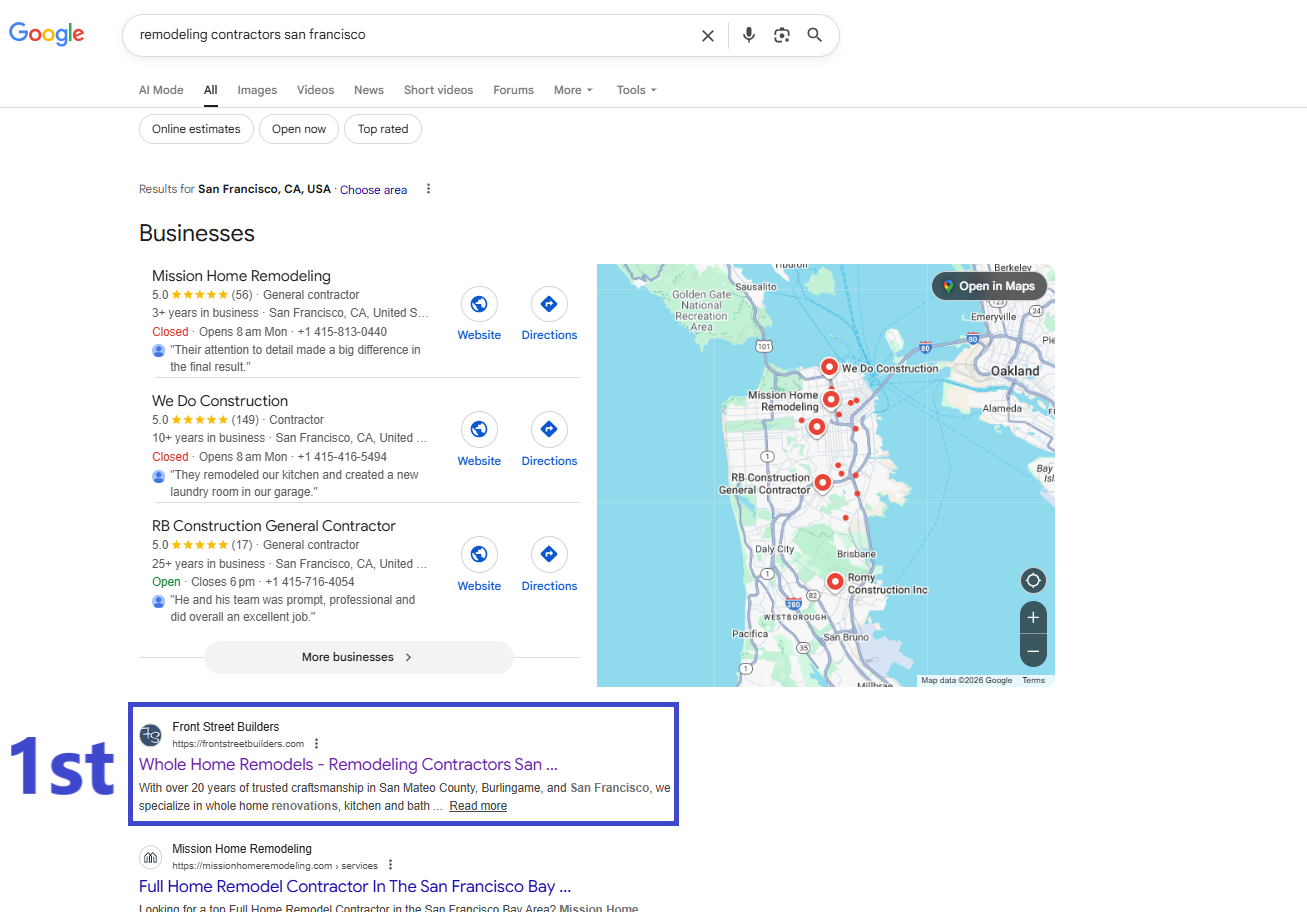Click map locate-me target icon
The width and height of the screenshot is (1307, 912).
point(1033,580)
